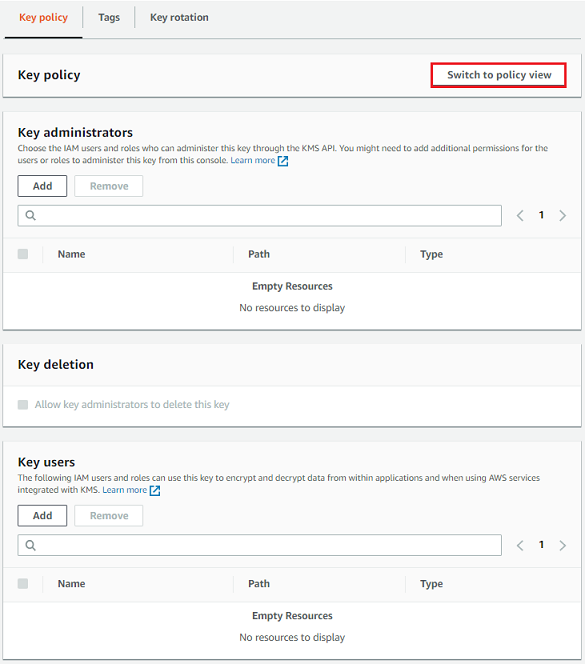The image size is (585, 664).
Task: Open external link icon beside Key administrators Learn more
Action: click(x=283, y=161)
